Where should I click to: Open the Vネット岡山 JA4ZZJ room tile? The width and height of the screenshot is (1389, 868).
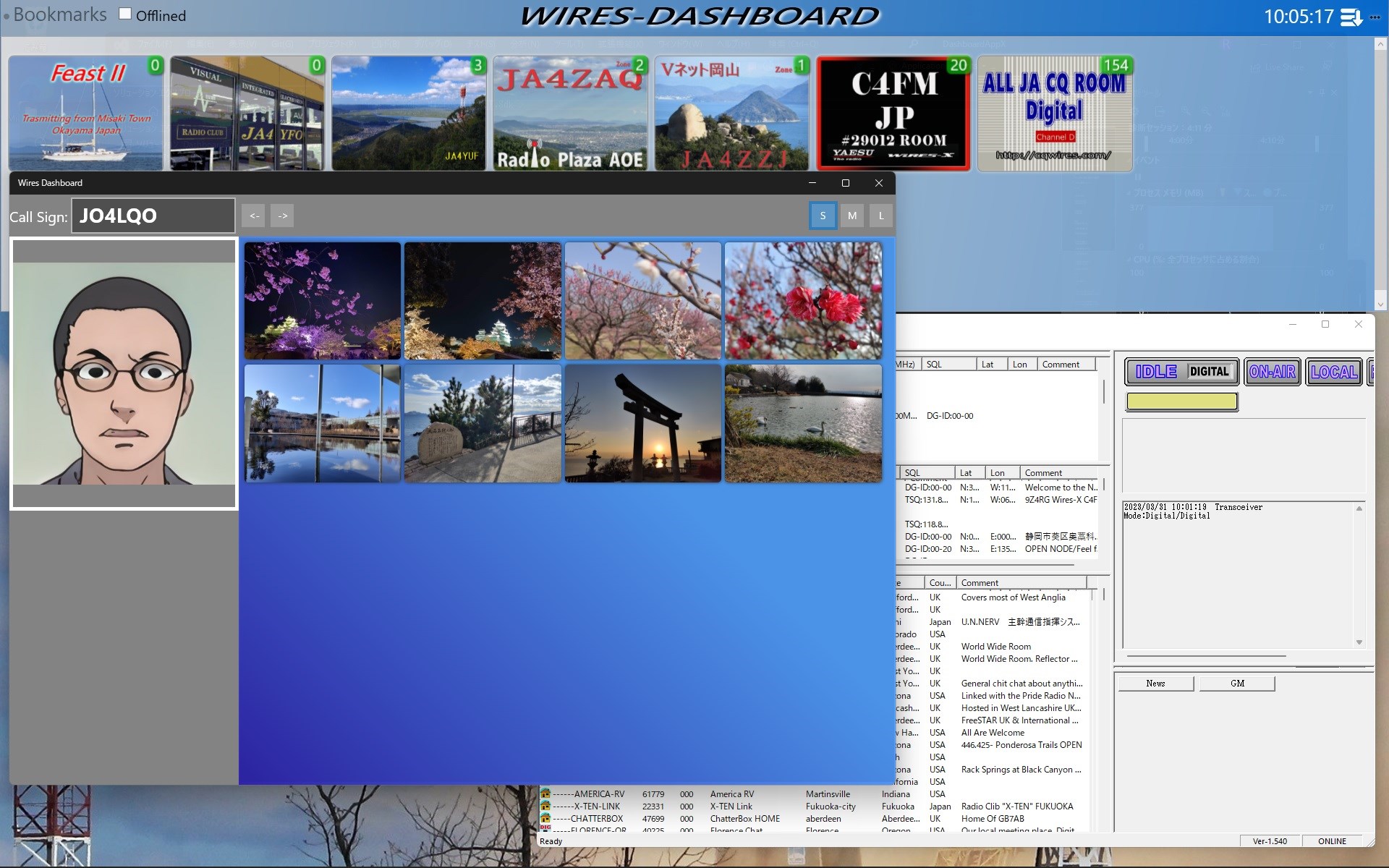point(731,114)
